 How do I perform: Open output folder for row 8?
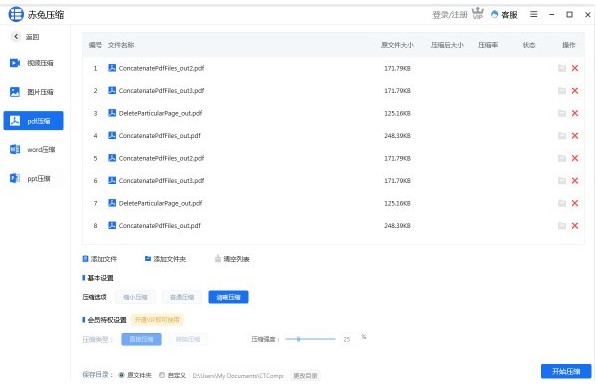[562, 225]
